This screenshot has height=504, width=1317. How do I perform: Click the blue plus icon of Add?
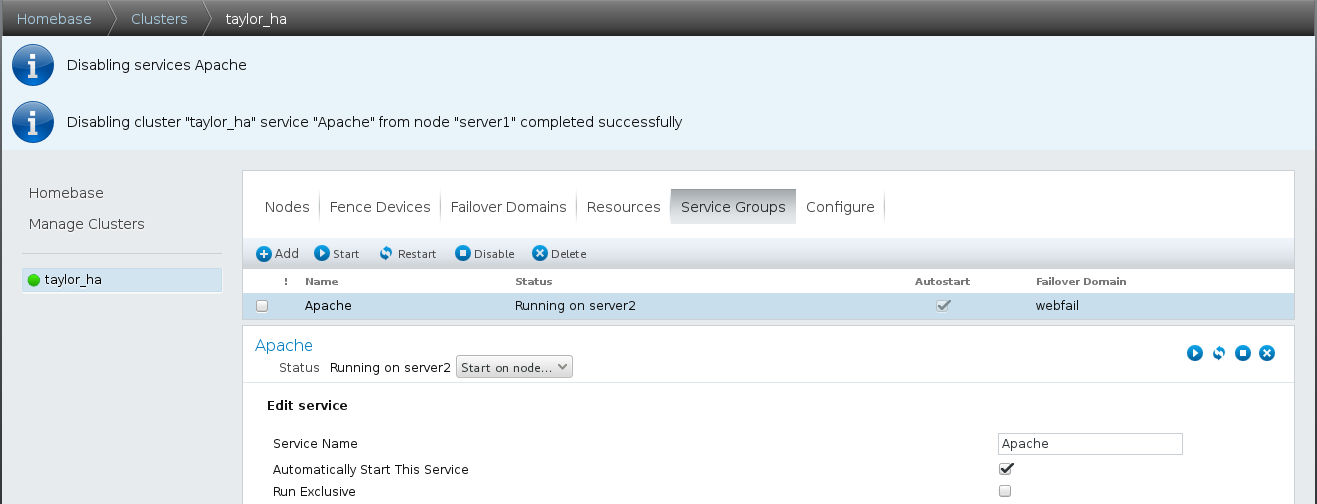264,254
